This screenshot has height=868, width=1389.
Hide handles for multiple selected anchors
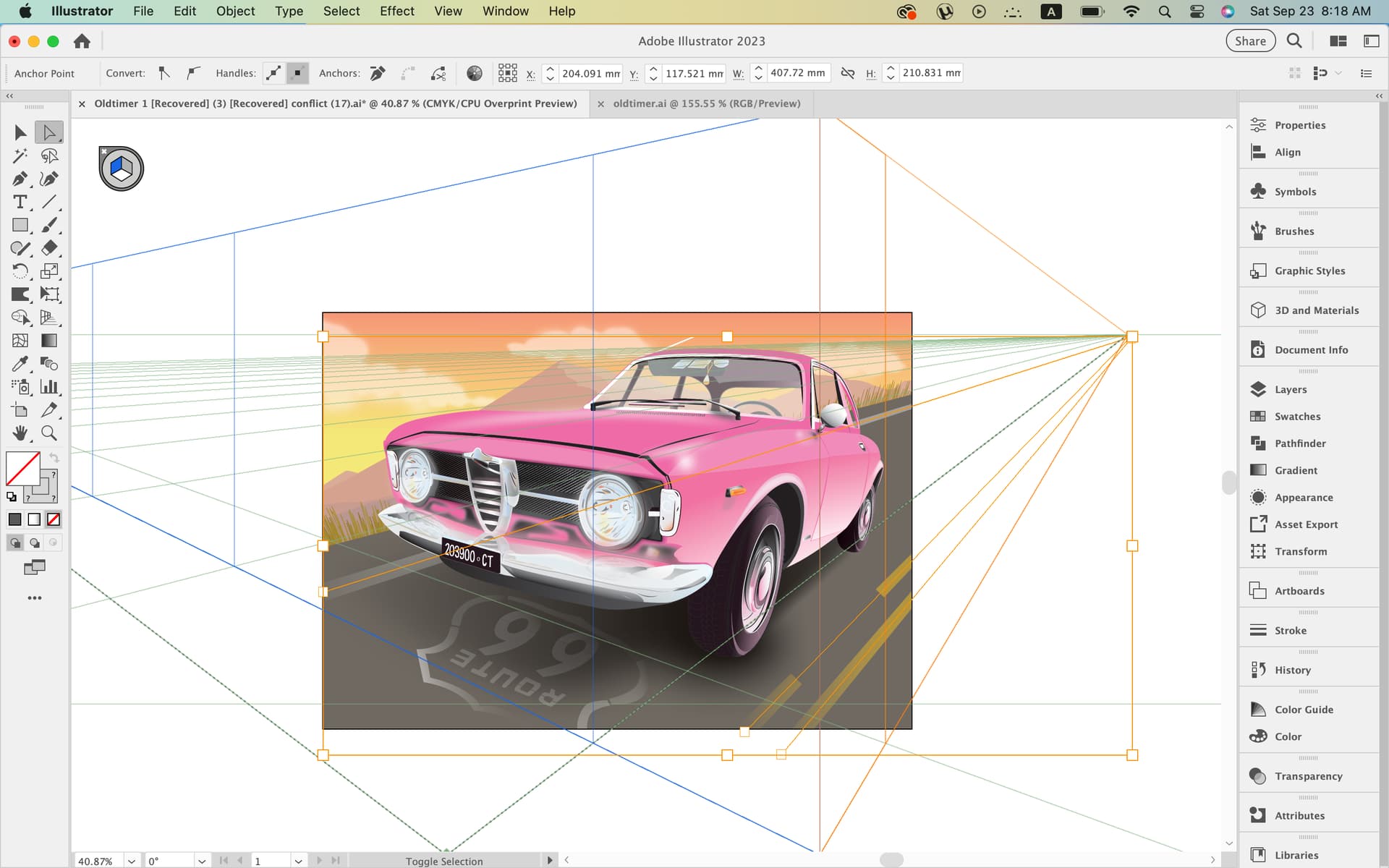[297, 73]
